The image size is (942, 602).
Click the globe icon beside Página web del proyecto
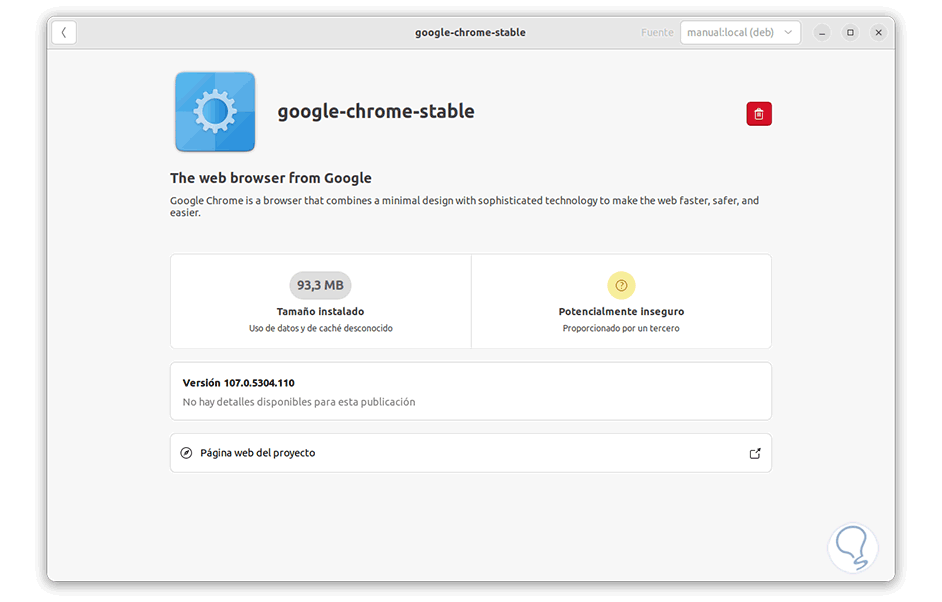click(186, 452)
